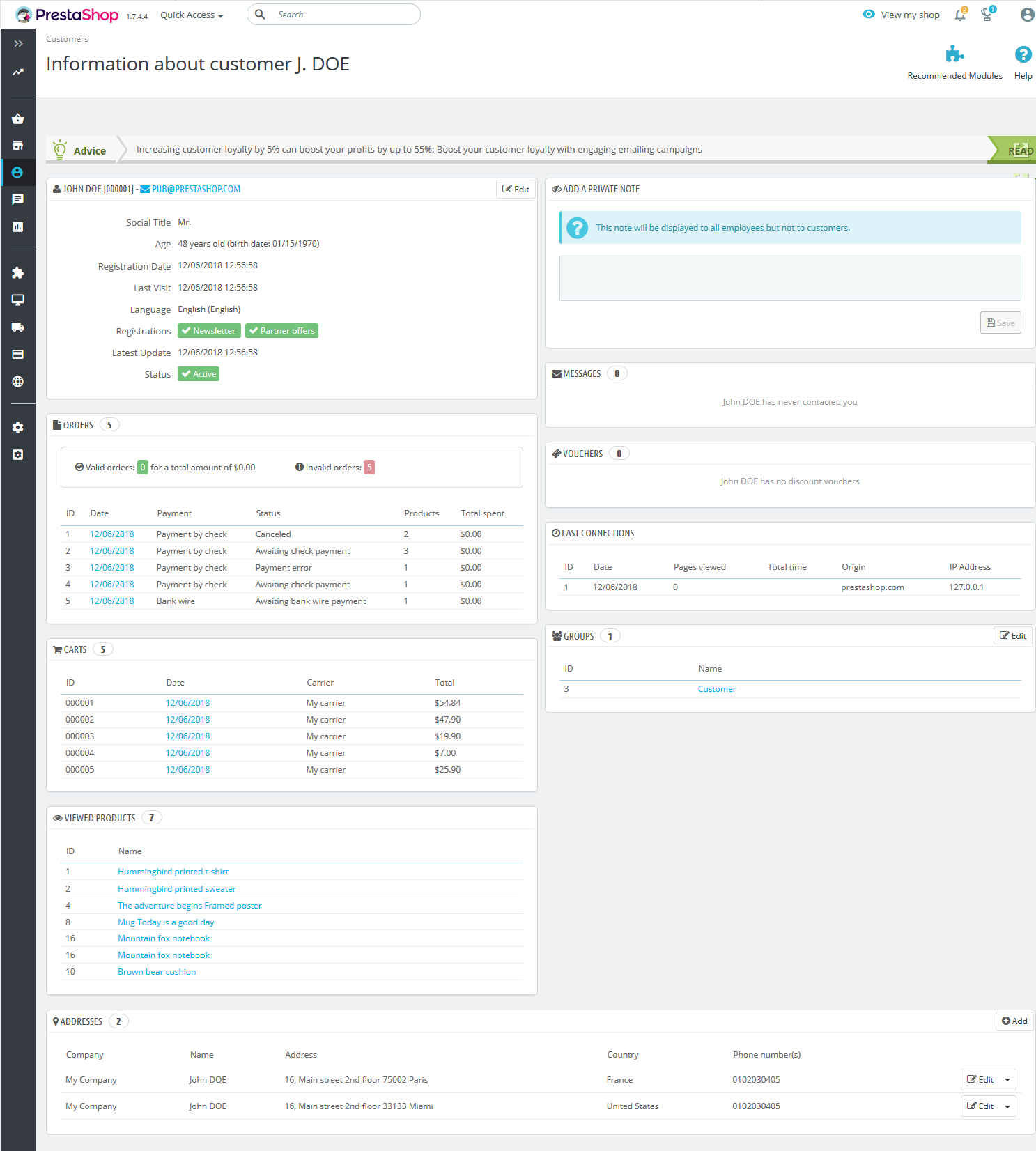Click View my shop eye link

901,15
